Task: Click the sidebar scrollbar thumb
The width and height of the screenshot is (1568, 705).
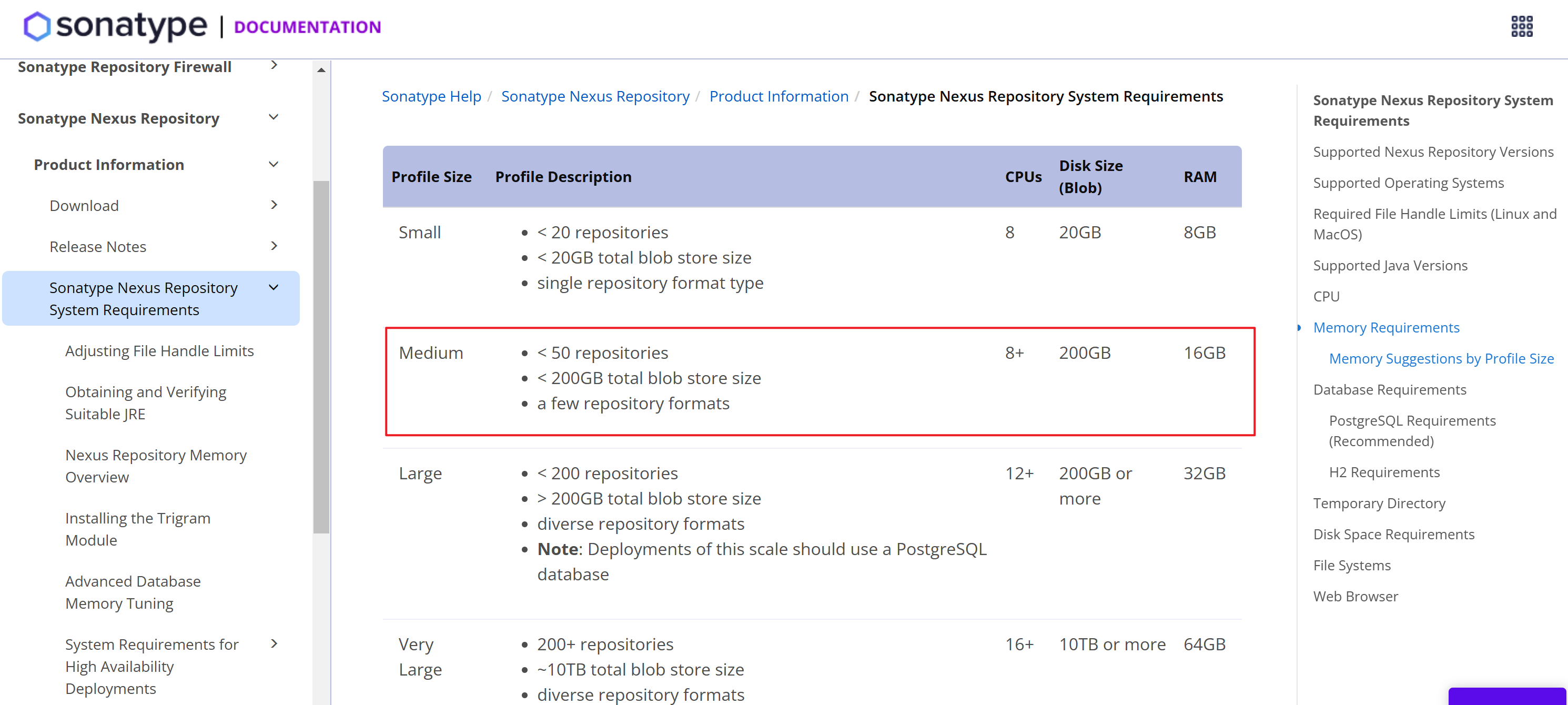Action: (321, 357)
